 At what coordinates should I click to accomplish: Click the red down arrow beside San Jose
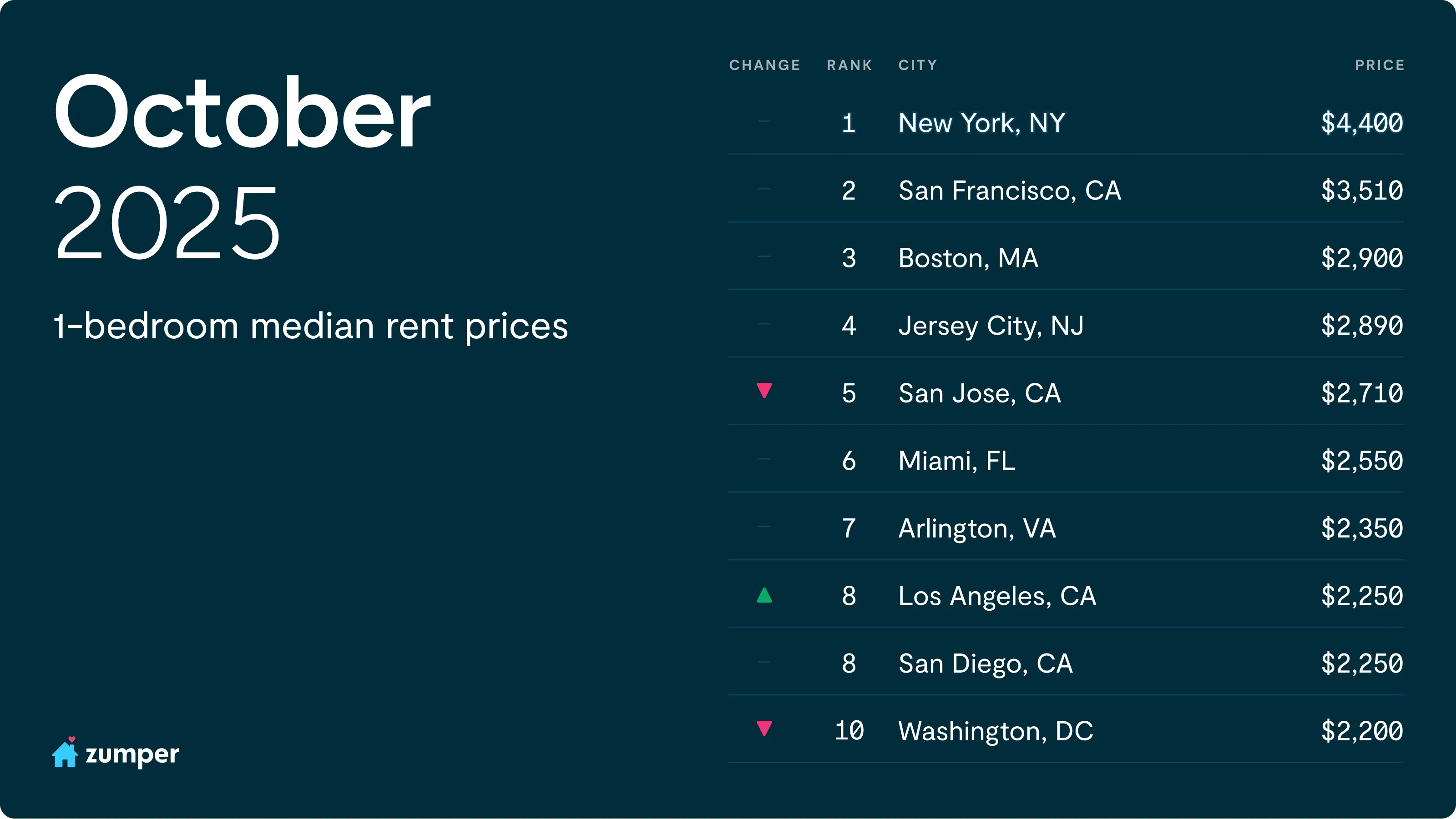point(764,390)
